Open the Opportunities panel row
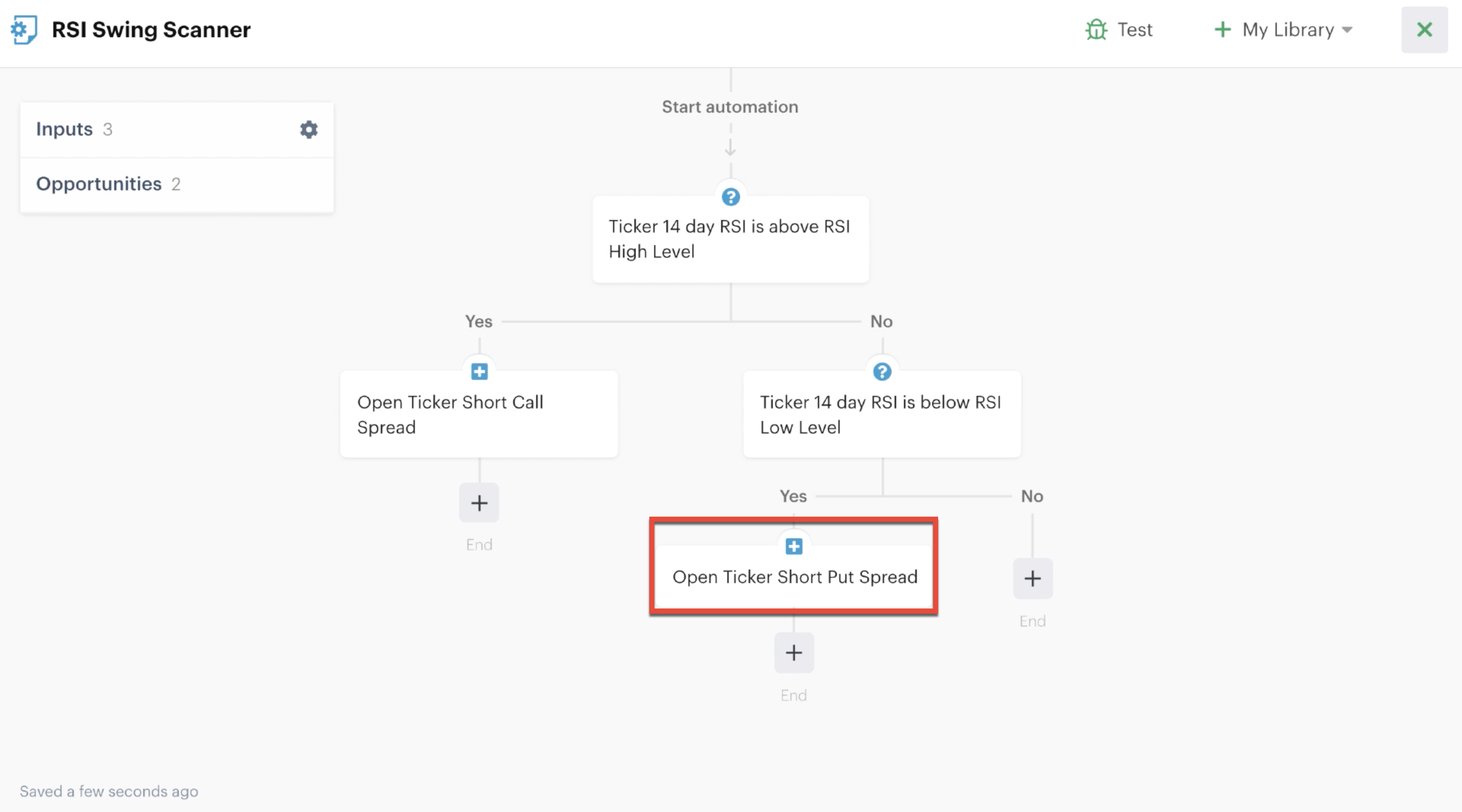The width and height of the screenshot is (1462, 812). point(177,184)
